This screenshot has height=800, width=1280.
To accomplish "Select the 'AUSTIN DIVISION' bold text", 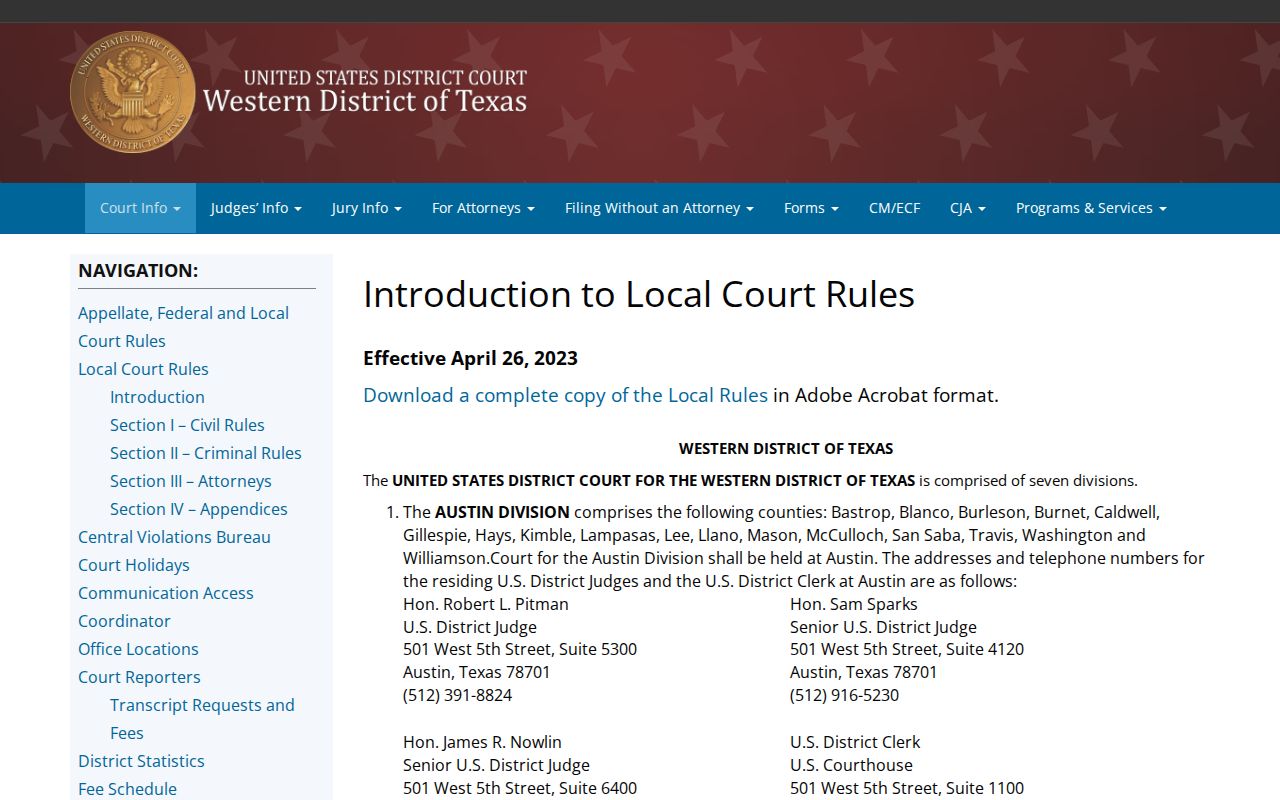I will 502,512.
